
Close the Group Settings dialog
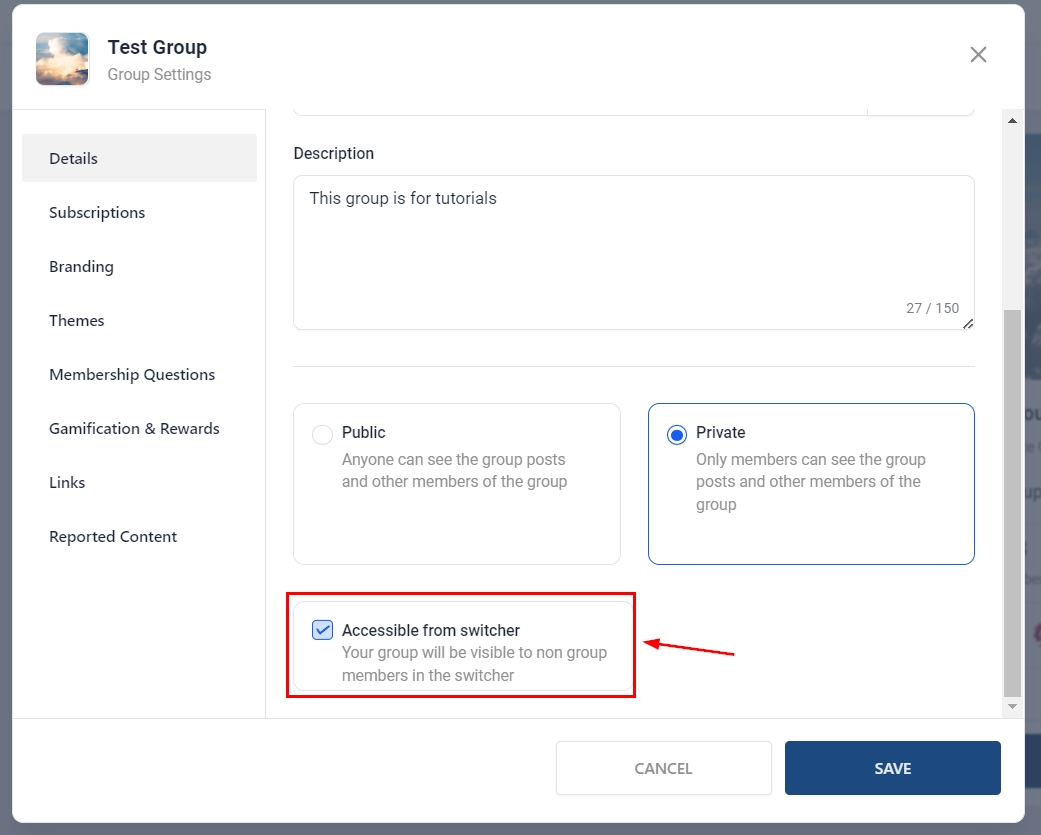tap(978, 55)
